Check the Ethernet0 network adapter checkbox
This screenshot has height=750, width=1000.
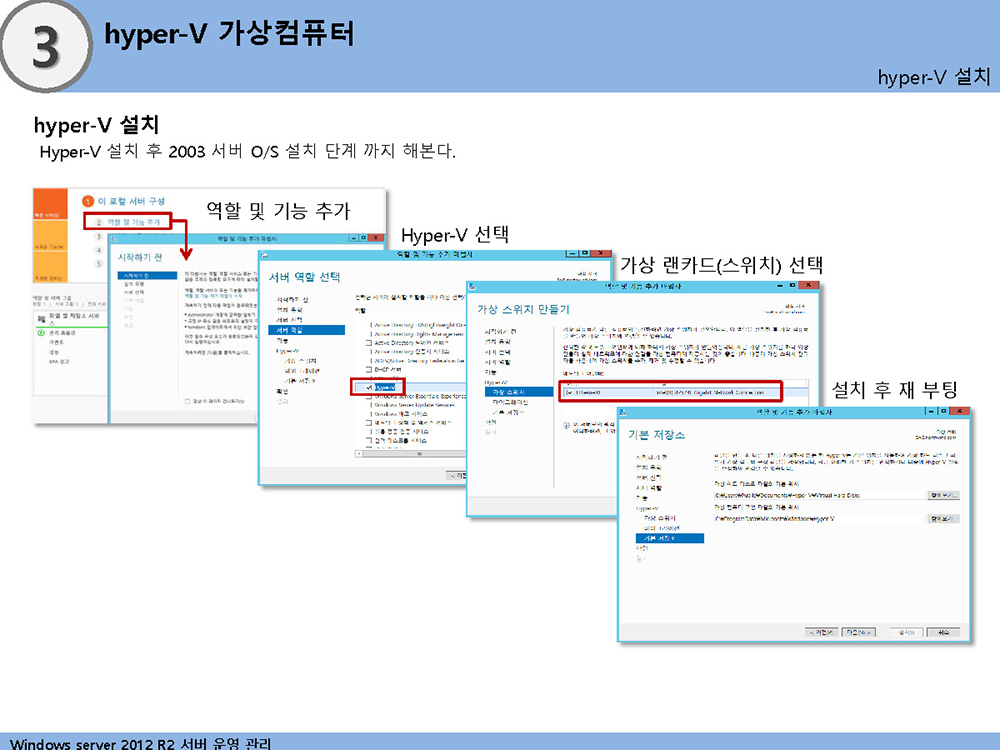coord(570,392)
